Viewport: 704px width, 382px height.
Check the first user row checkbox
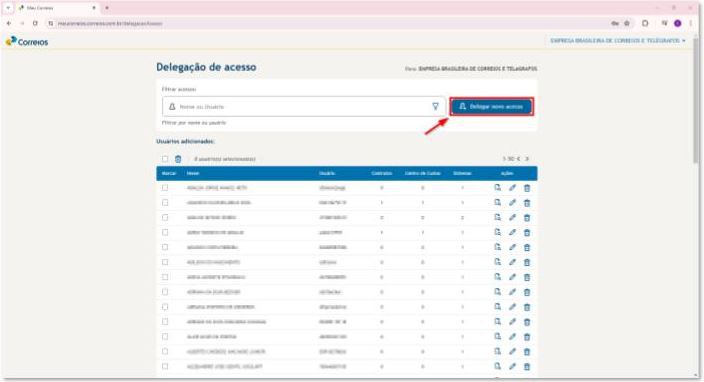tap(165, 188)
